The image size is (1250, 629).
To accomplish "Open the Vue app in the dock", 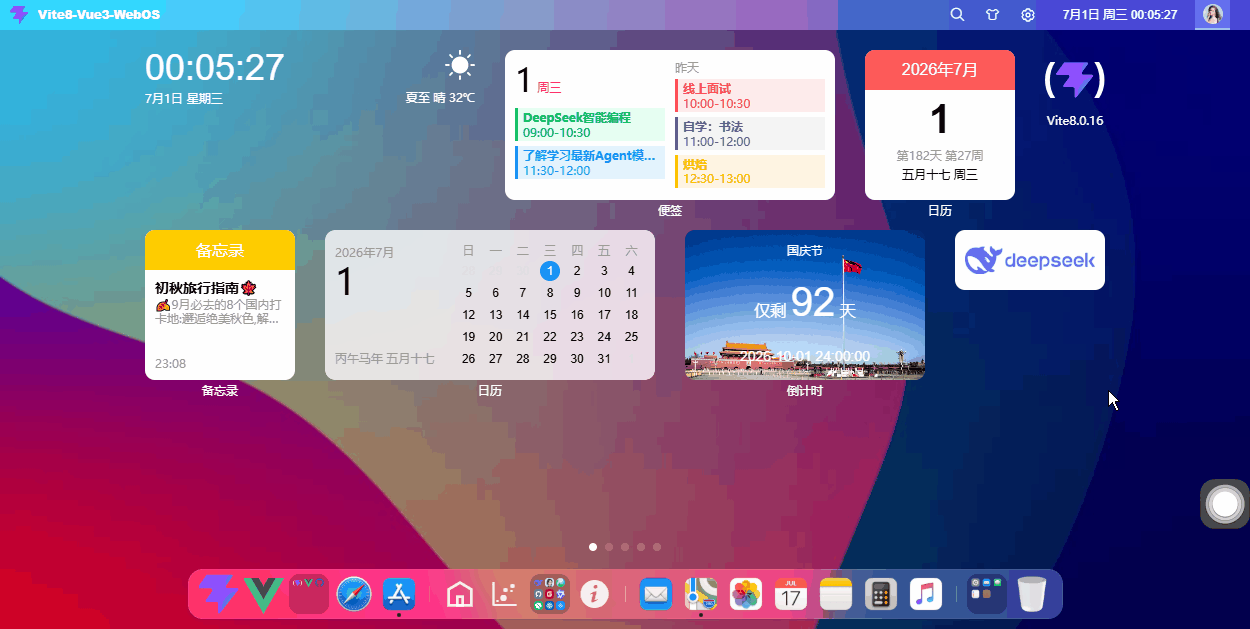I will pyautogui.click(x=263, y=594).
